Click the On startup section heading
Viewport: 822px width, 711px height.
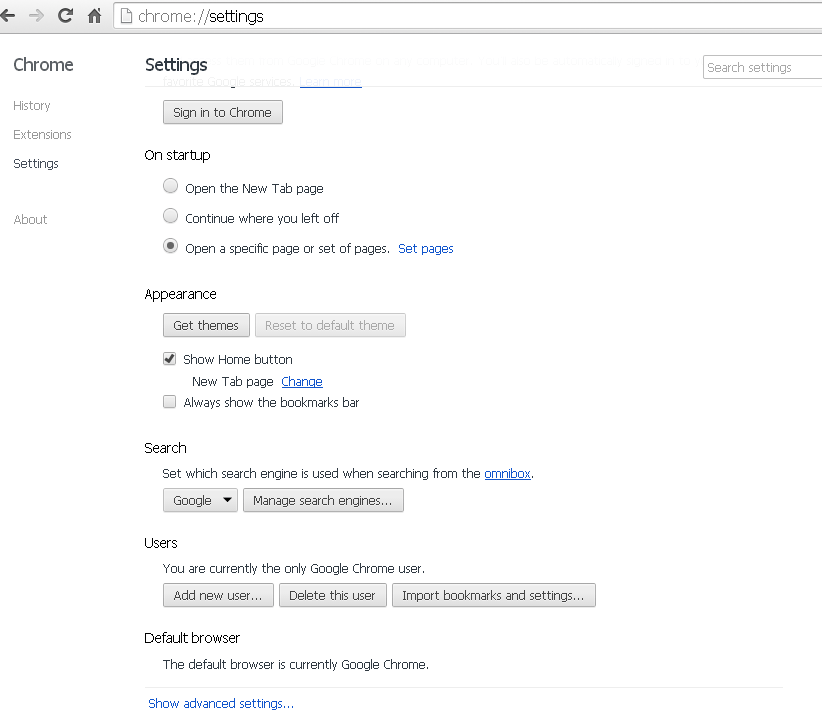178,156
